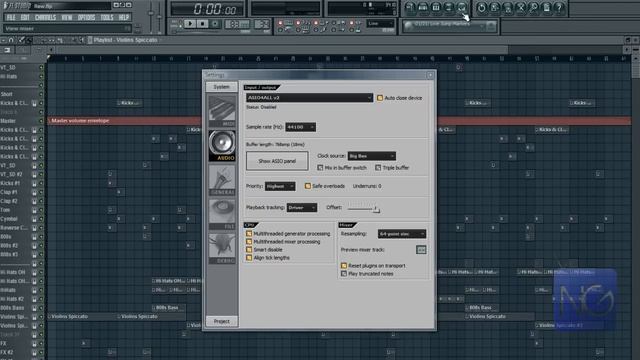The image size is (640, 360).
Task: Click the playlist view icon in top toolbar
Action: click(x=410, y=8)
